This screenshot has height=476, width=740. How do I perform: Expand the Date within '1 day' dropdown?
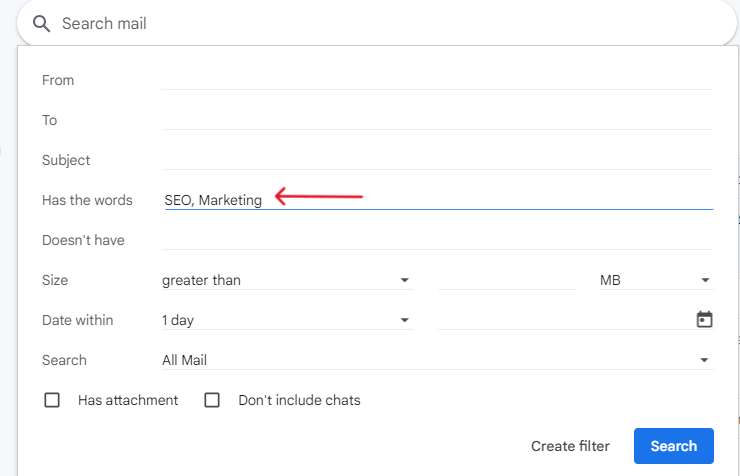click(287, 320)
